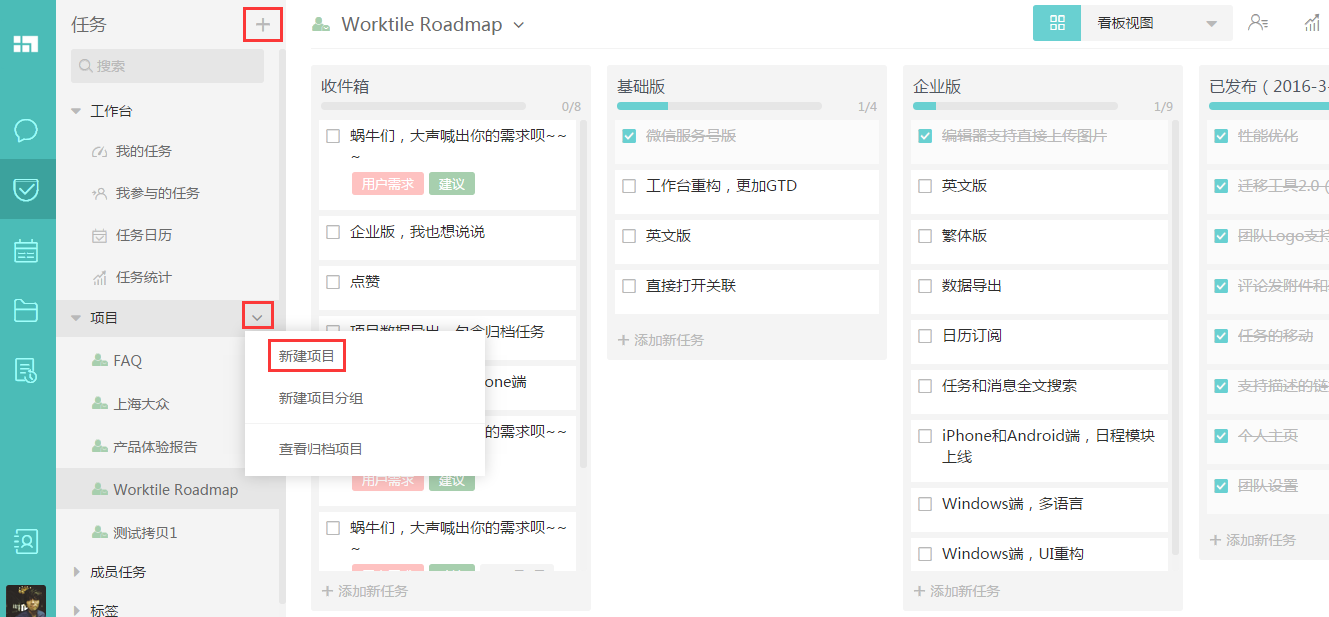Select the kanban grid view icon
This screenshot has width=1329, height=617.
coord(1057,22)
